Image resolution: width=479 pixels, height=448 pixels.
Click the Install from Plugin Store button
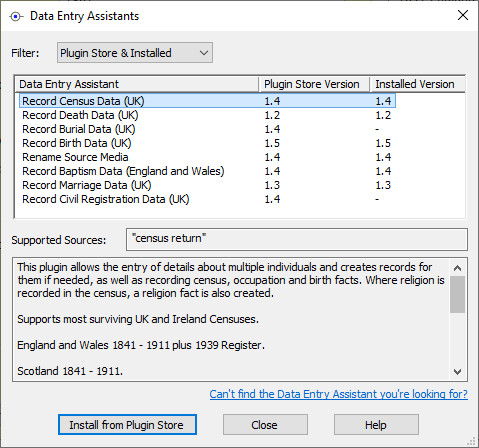127,425
